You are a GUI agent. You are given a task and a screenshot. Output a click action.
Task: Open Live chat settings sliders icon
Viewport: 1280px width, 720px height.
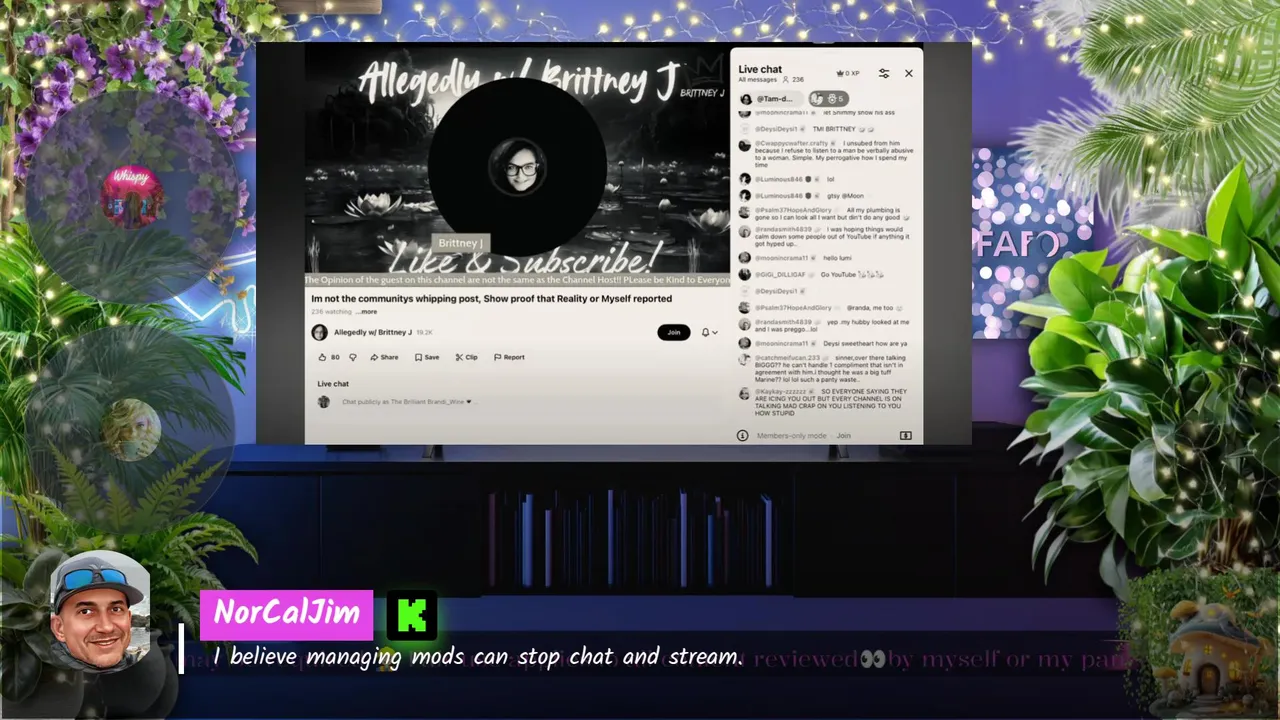click(x=884, y=73)
